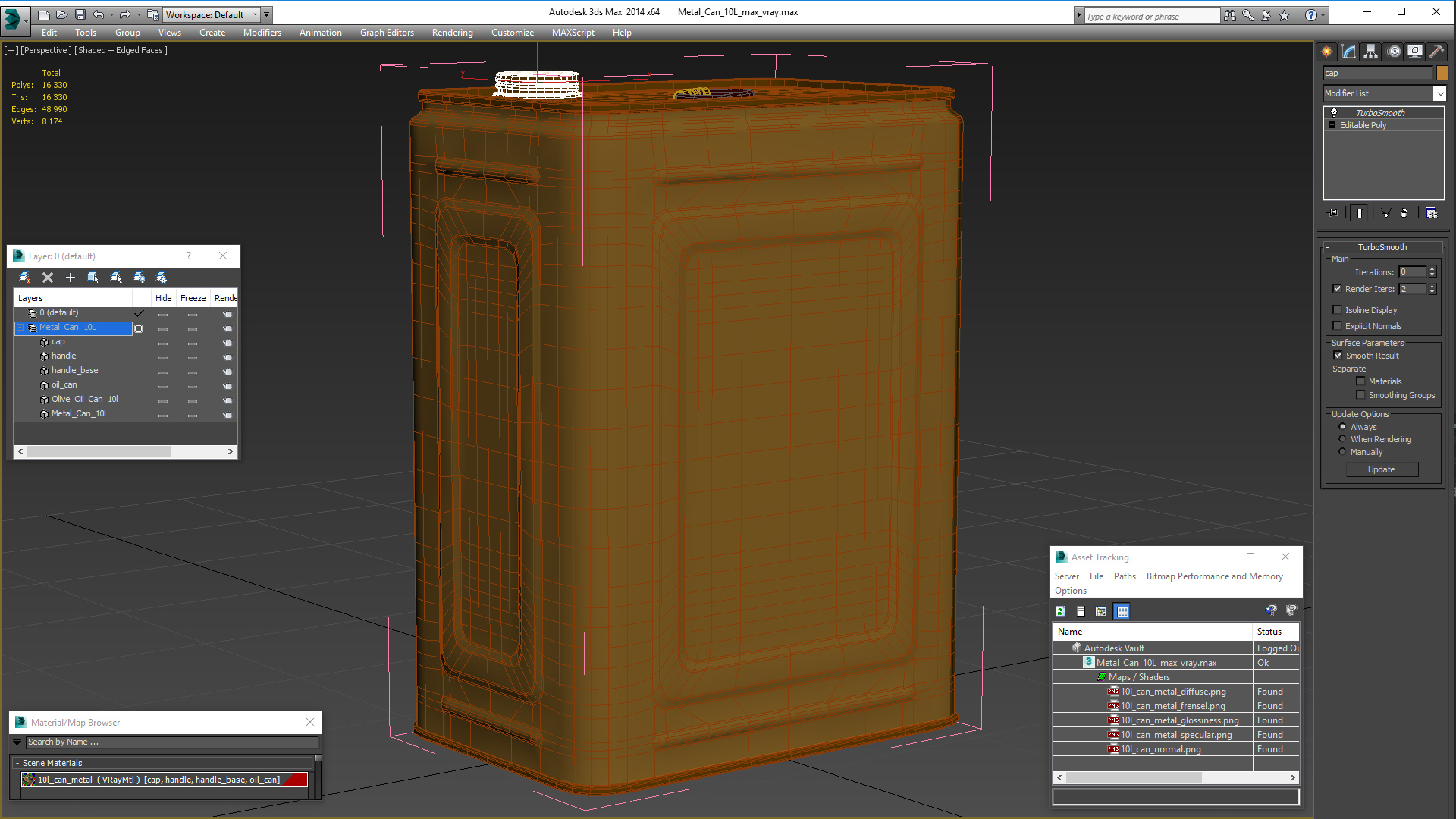
Task: Open a file with the toolbar folder icon
Action: point(61,14)
